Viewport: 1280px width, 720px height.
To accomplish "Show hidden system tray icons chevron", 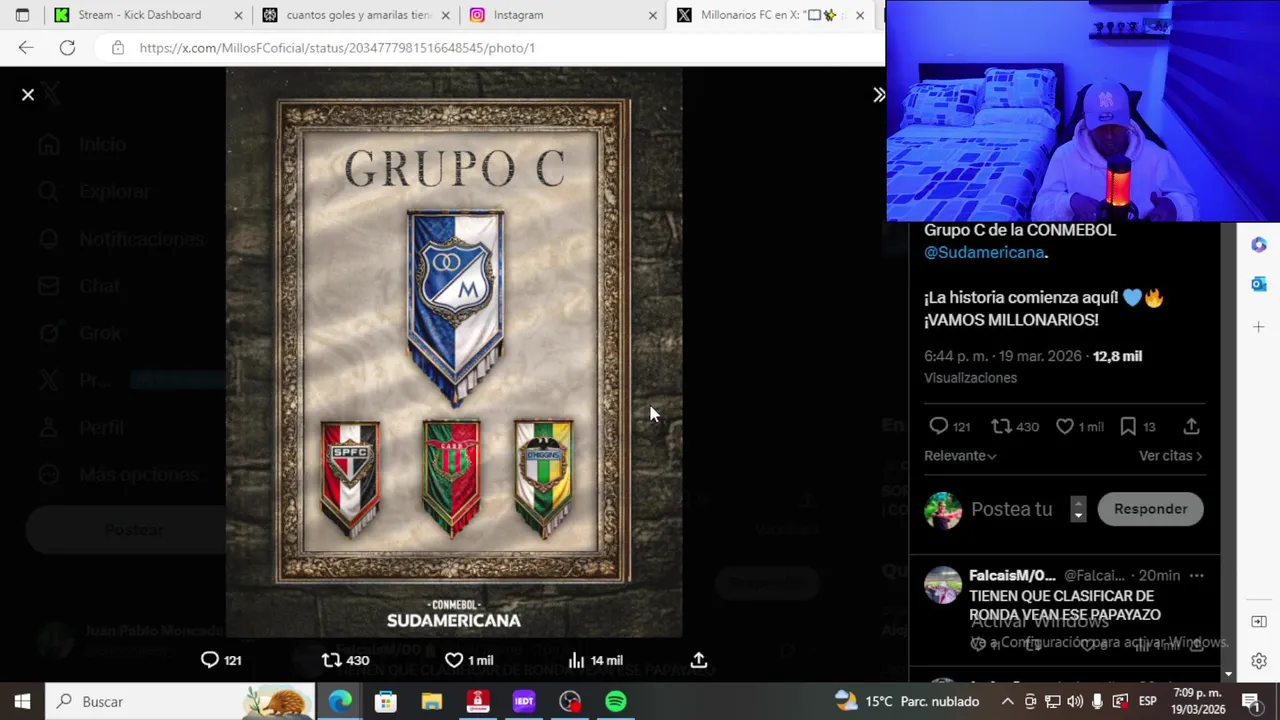I will click(1008, 701).
